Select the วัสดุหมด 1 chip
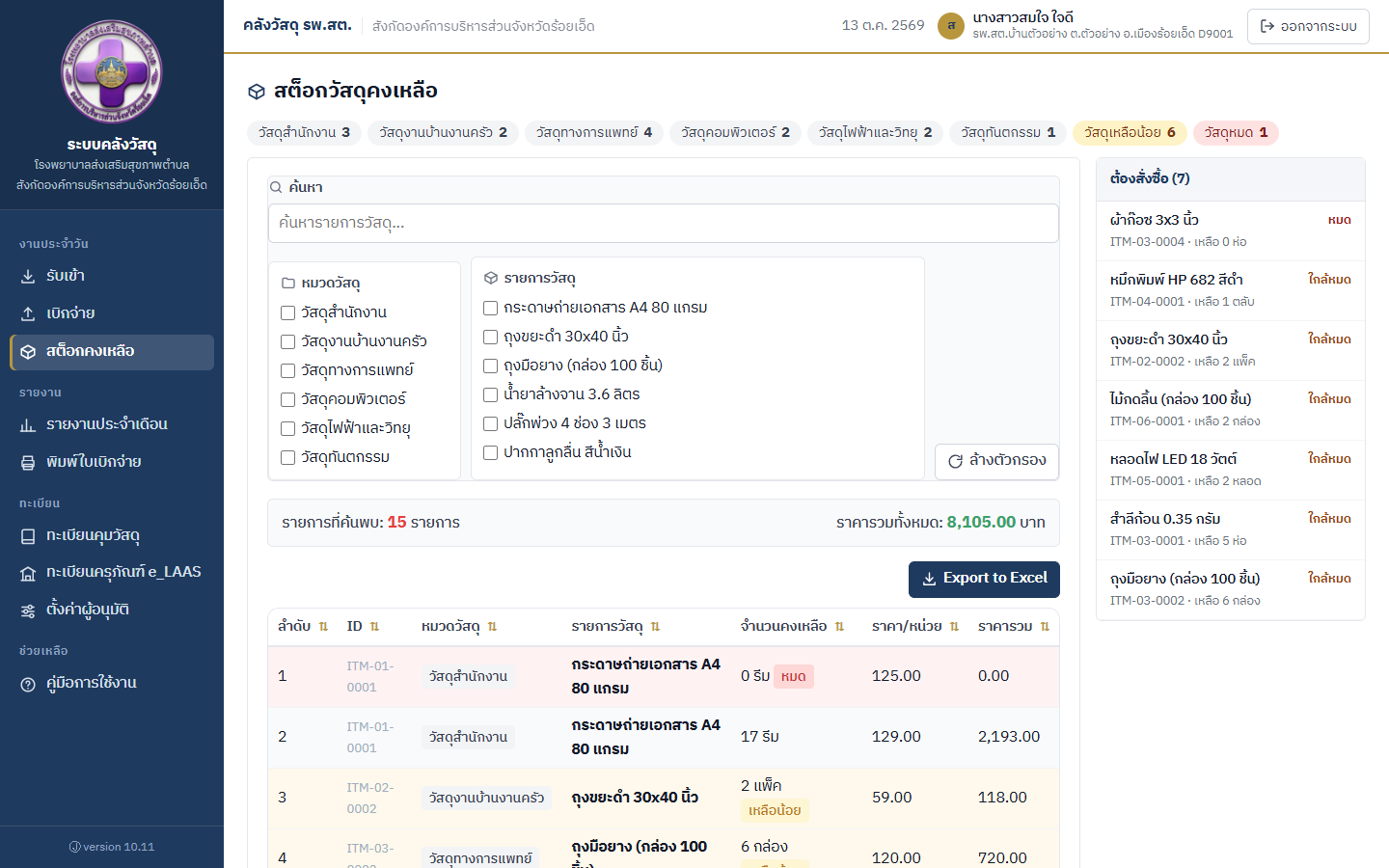Viewport: 1389px width, 868px height. [x=1236, y=133]
